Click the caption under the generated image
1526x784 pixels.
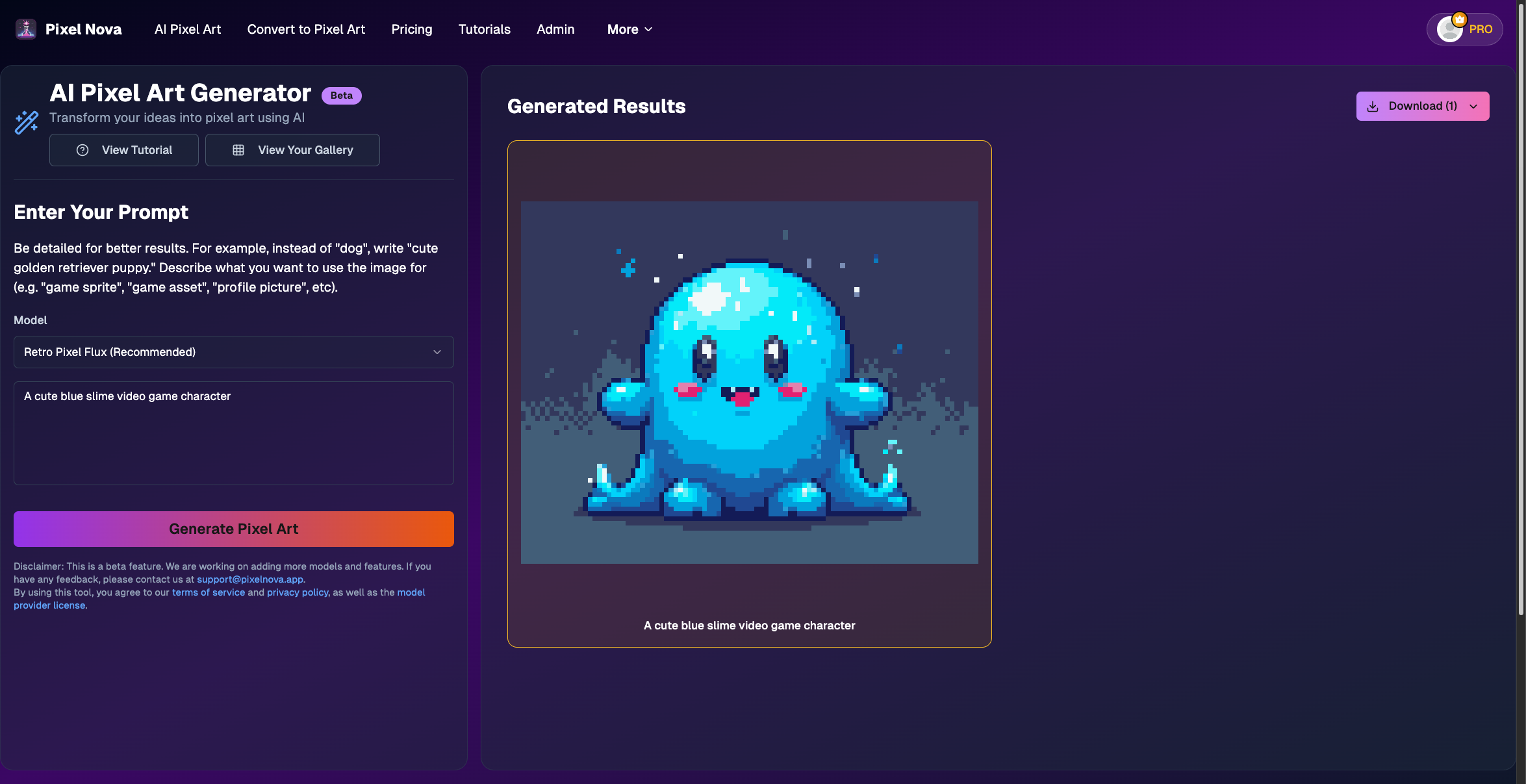(x=750, y=626)
